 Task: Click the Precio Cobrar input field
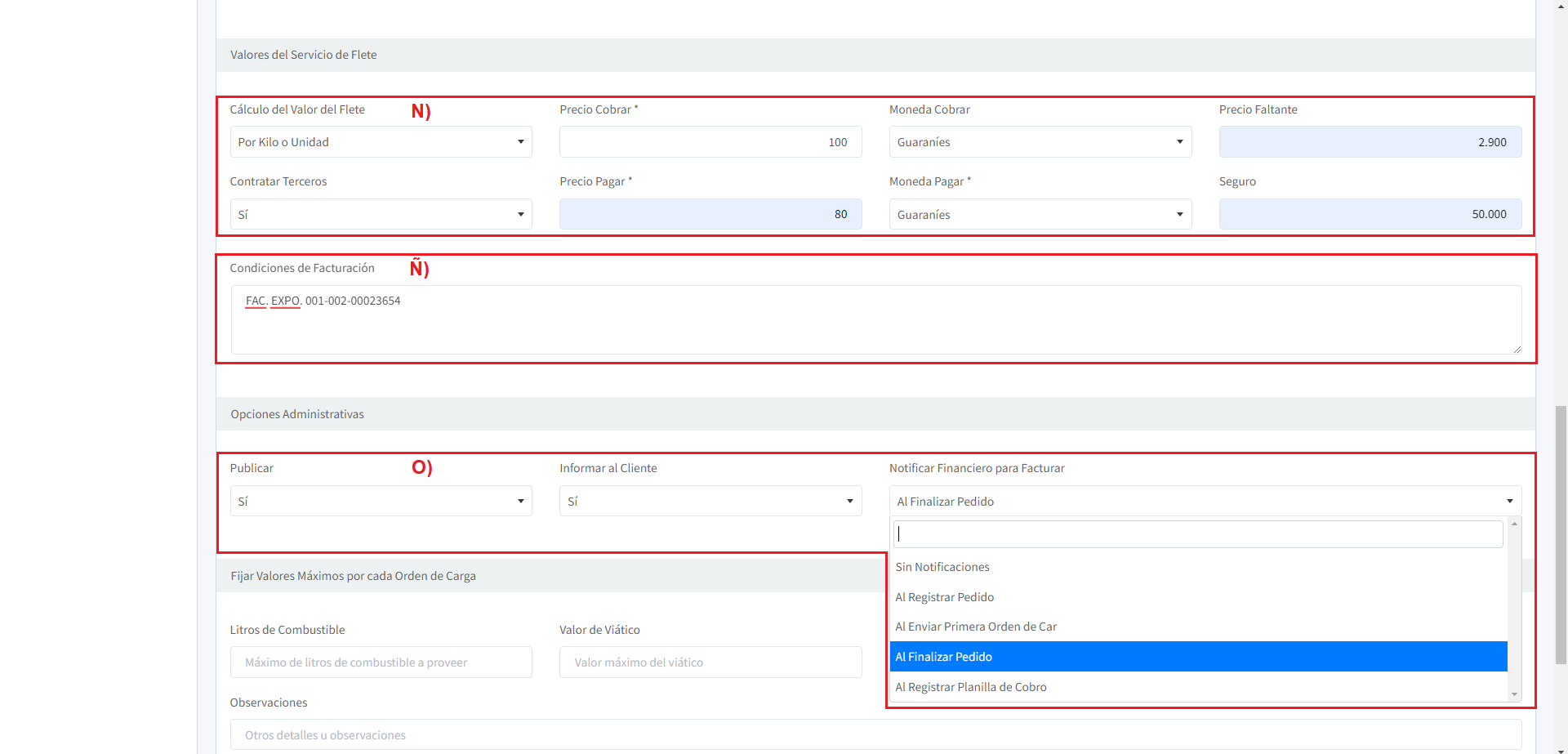(x=710, y=142)
